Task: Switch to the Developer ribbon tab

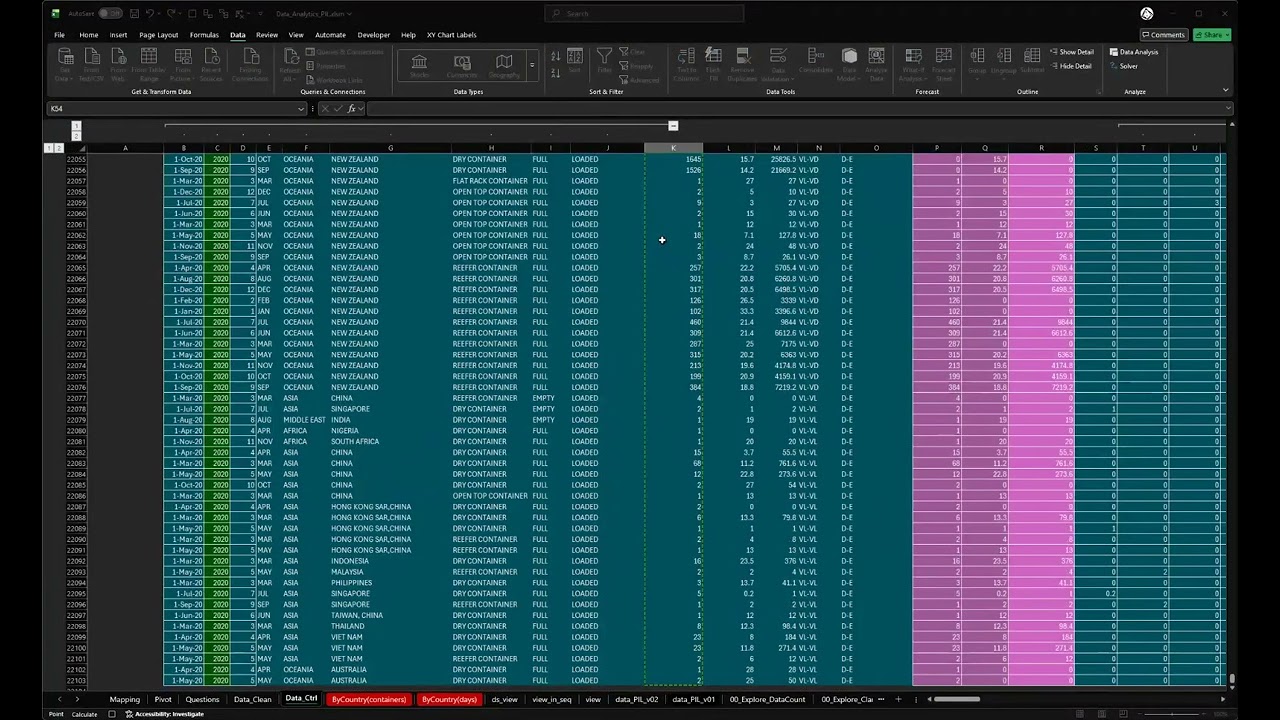Action: (374, 35)
